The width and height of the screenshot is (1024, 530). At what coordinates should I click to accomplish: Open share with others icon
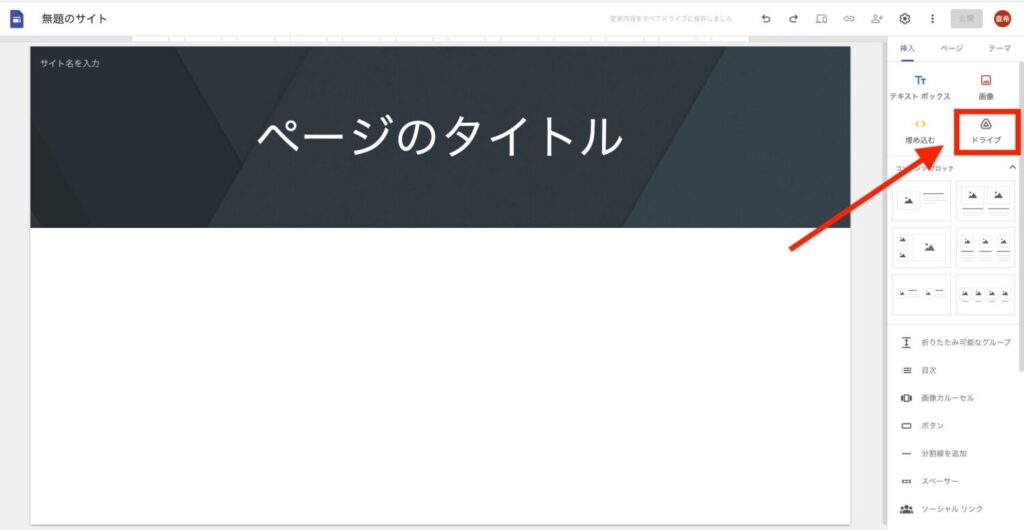tap(877, 19)
